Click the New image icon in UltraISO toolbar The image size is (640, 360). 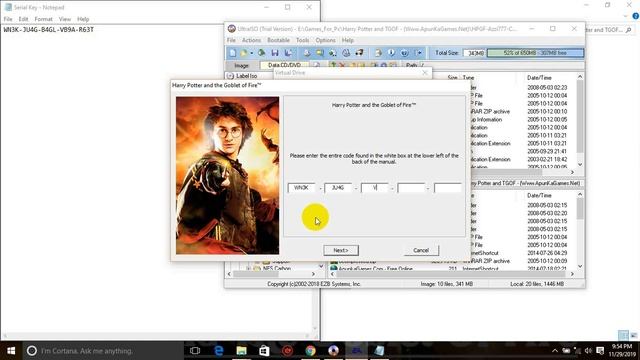coord(232,53)
